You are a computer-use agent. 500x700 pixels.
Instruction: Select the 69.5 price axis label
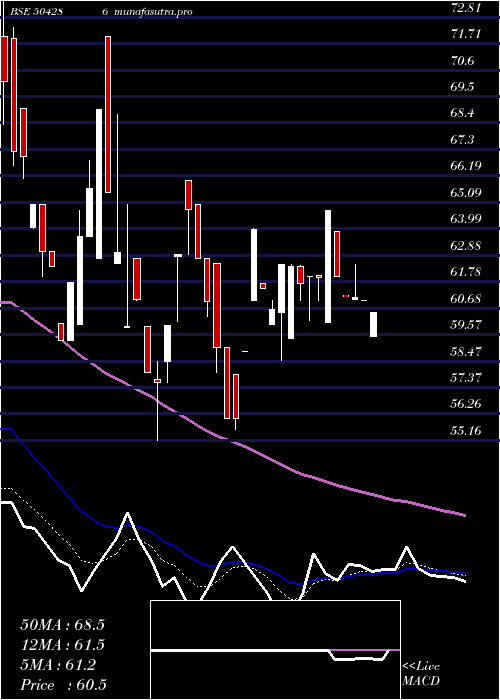click(x=462, y=87)
